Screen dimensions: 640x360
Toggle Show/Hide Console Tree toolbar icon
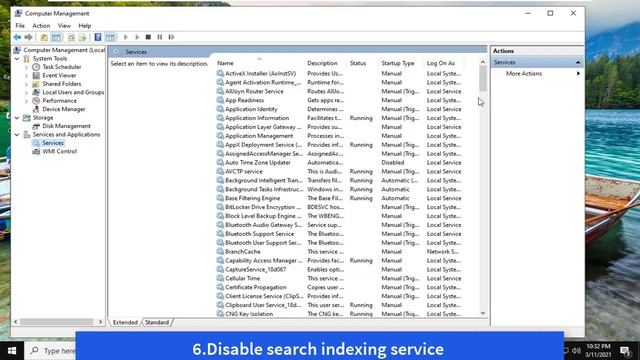(56, 37)
